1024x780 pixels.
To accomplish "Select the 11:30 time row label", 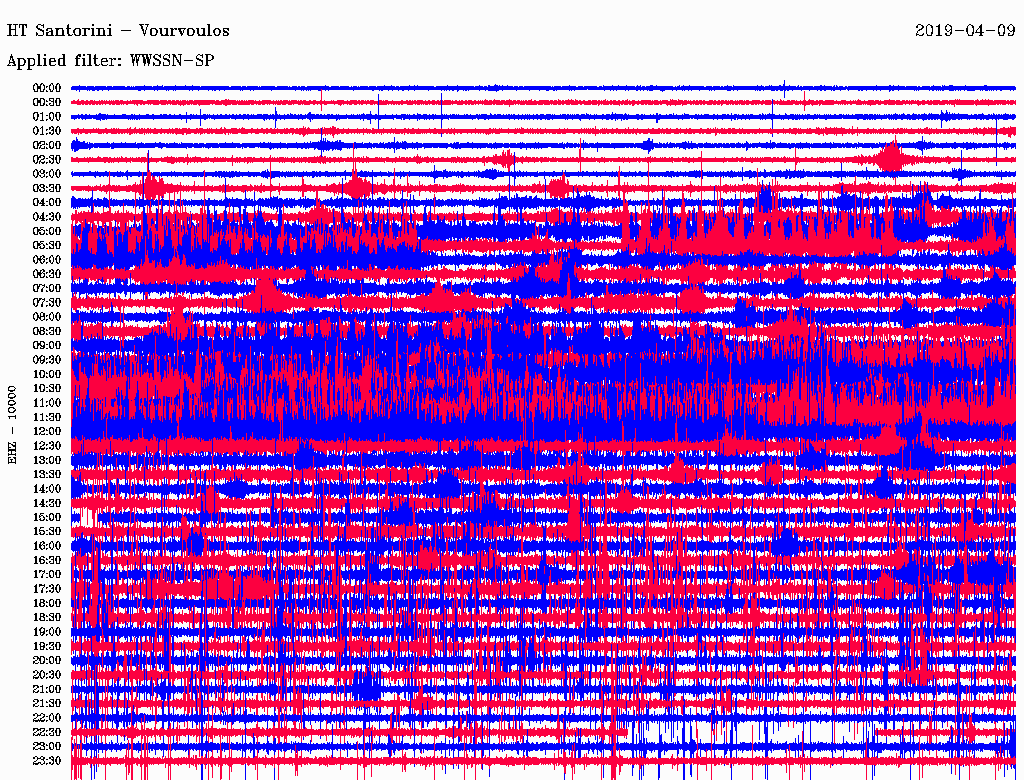I will tap(46, 417).
